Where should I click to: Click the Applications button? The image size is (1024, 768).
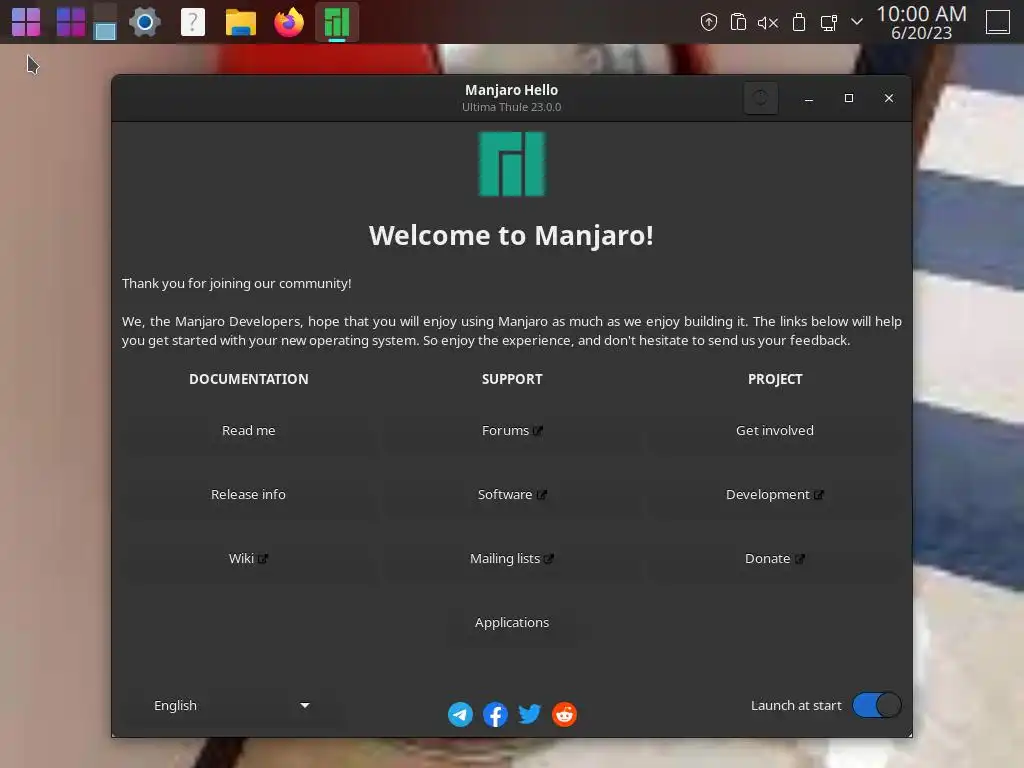pos(512,622)
